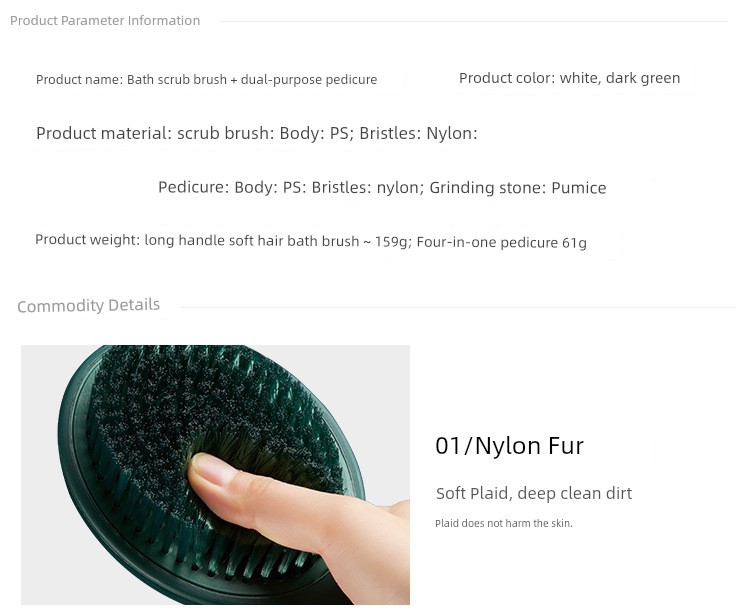This screenshot has height=611, width=750.
Task: Select the 'Product weight' specification line
Action: point(311,241)
